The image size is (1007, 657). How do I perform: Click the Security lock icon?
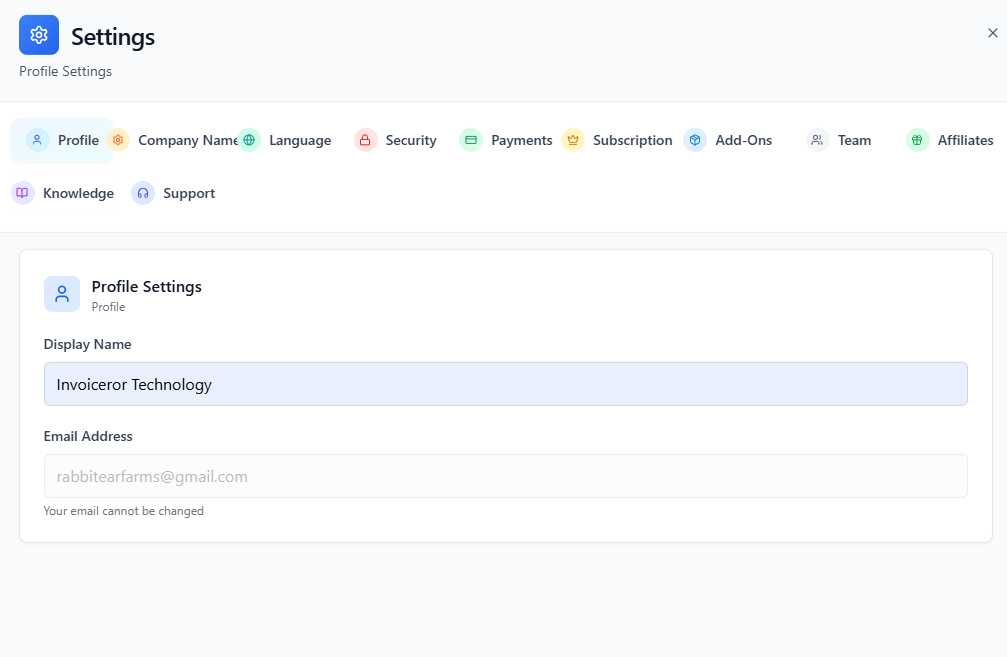click(364, 140)
